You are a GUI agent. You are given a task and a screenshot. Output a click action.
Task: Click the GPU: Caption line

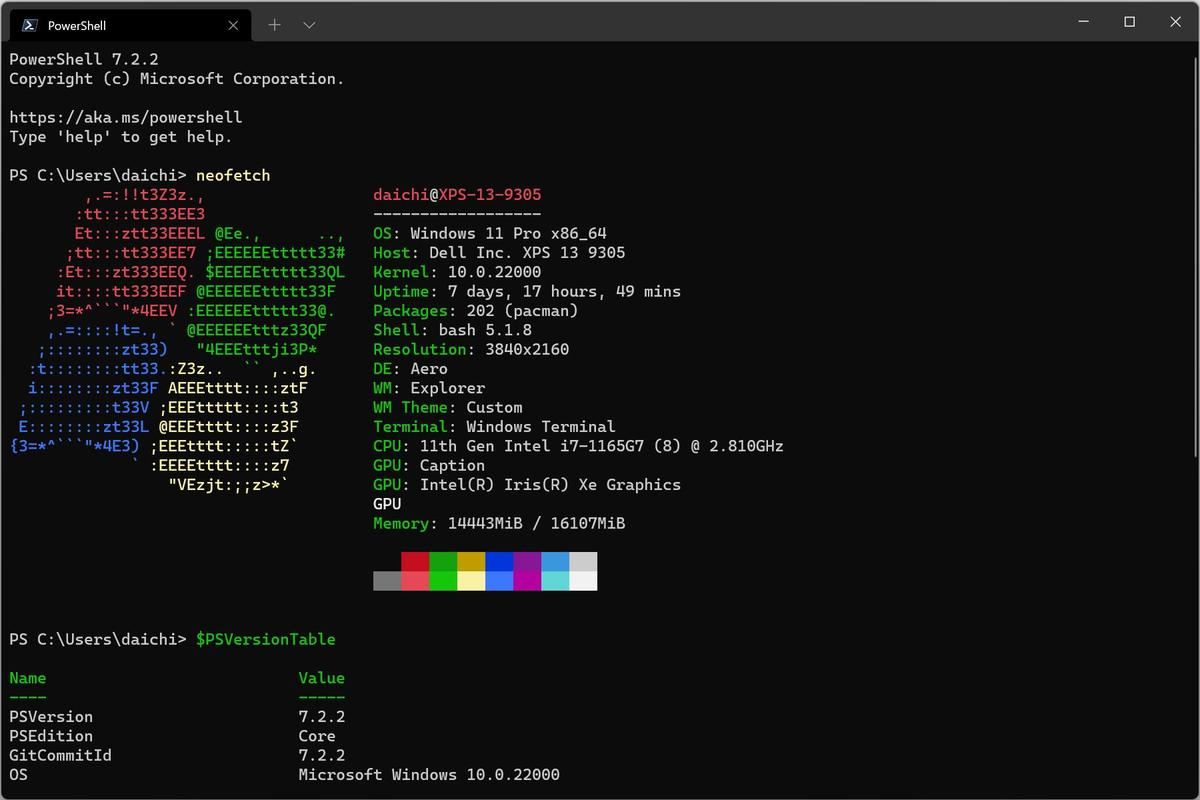point(429,465)
